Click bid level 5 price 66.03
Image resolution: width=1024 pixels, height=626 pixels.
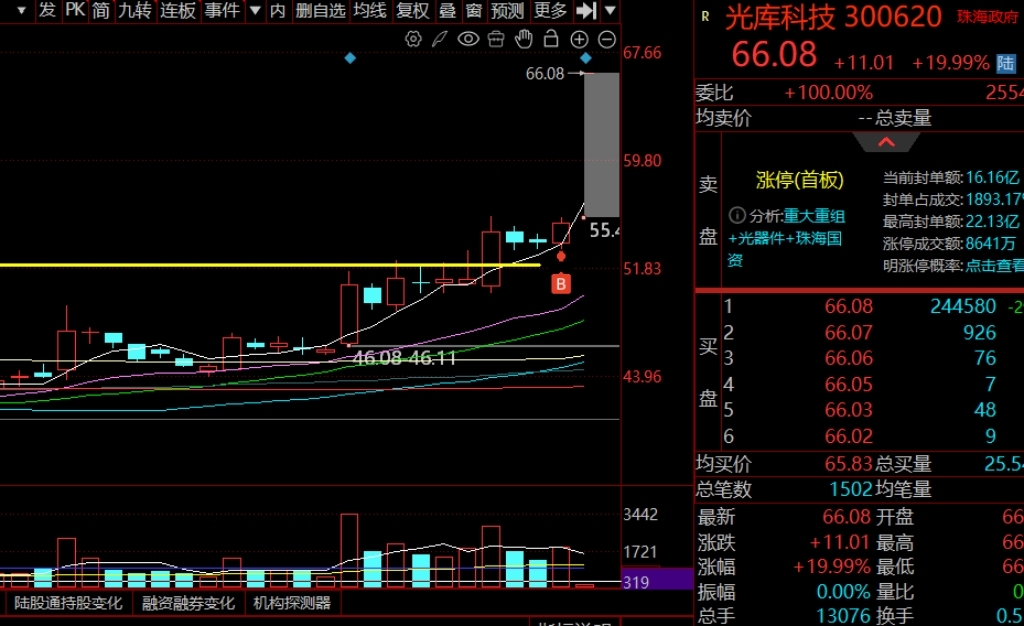[x=848, y=409]
